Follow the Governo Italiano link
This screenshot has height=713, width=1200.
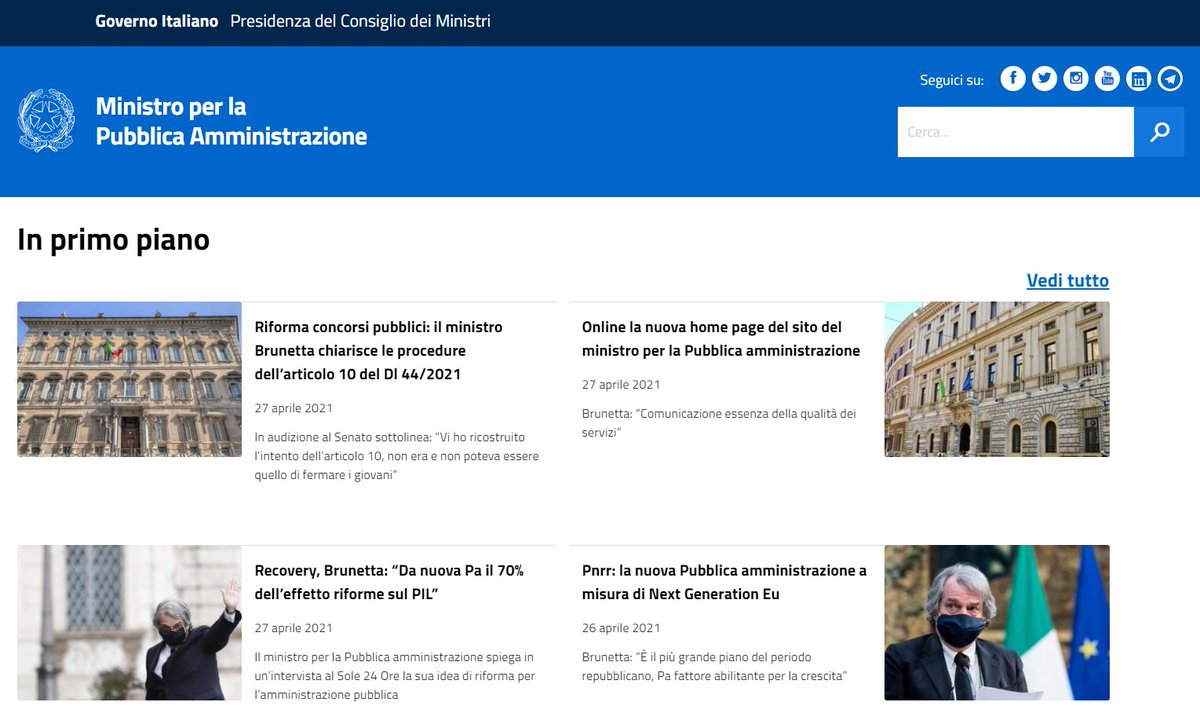point(157,21)
